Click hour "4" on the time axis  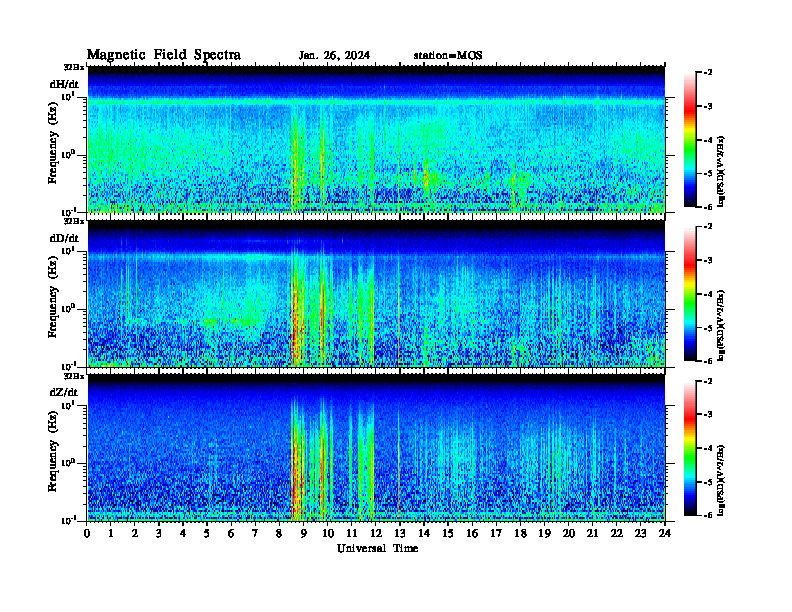coord(183,533)
